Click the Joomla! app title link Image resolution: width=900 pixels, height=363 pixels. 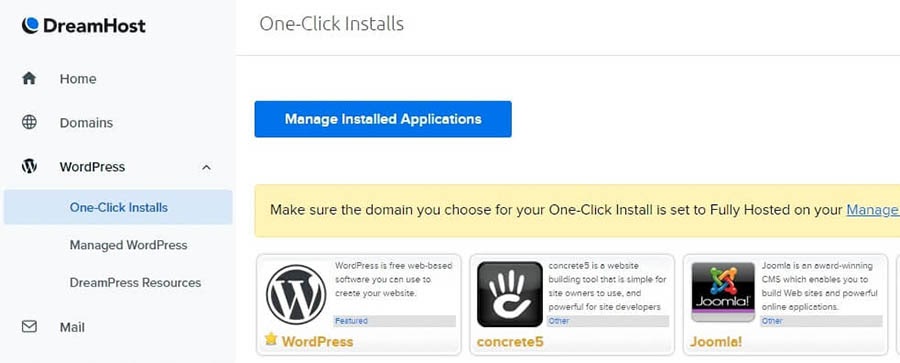pos(716,342)
